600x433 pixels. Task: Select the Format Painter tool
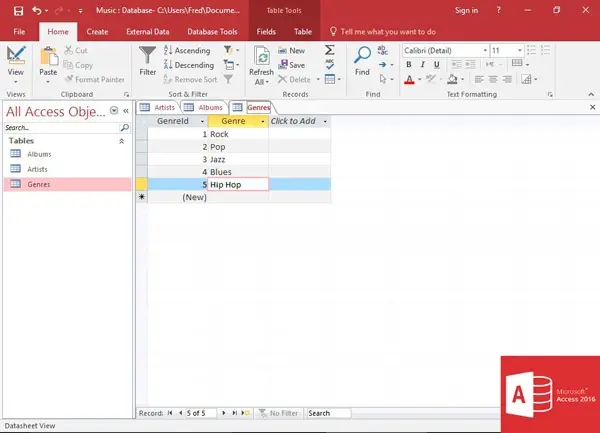coord(95,79)
